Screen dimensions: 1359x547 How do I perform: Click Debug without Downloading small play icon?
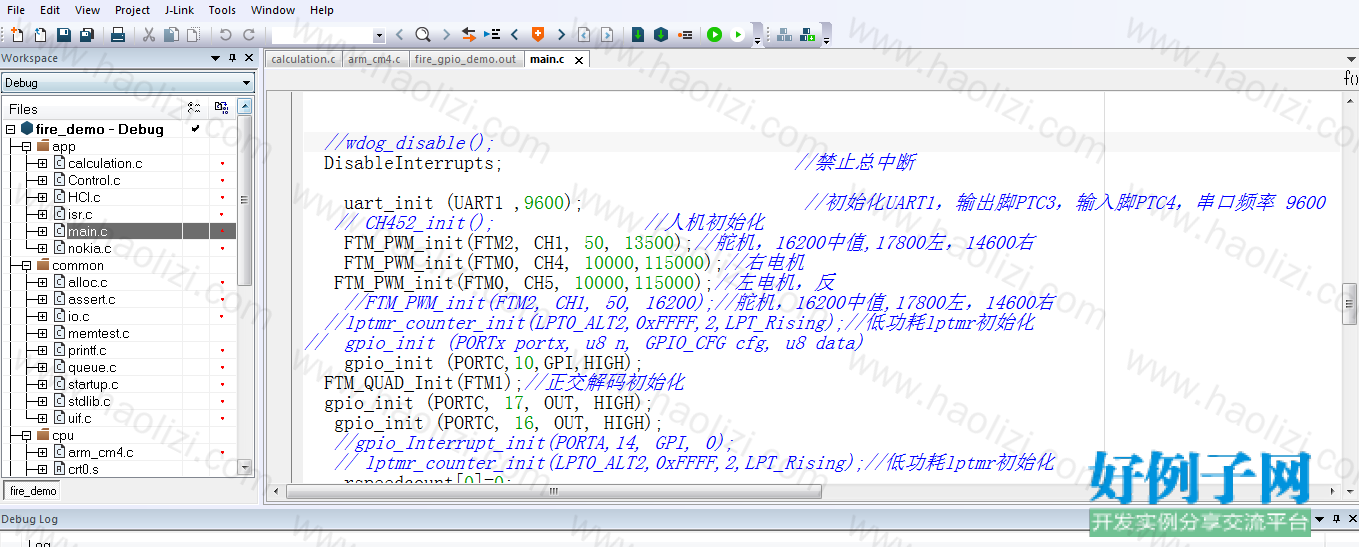738,35
